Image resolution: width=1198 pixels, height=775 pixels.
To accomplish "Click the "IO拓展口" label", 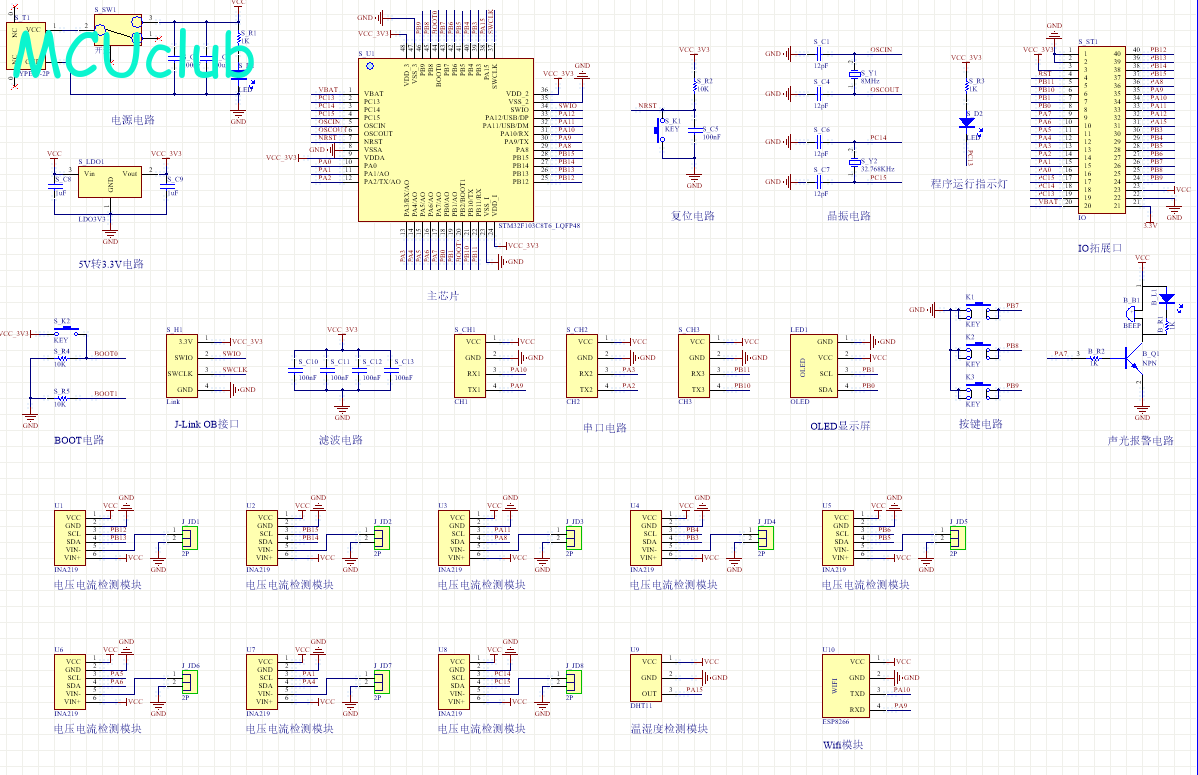I will pos(1100,248).
